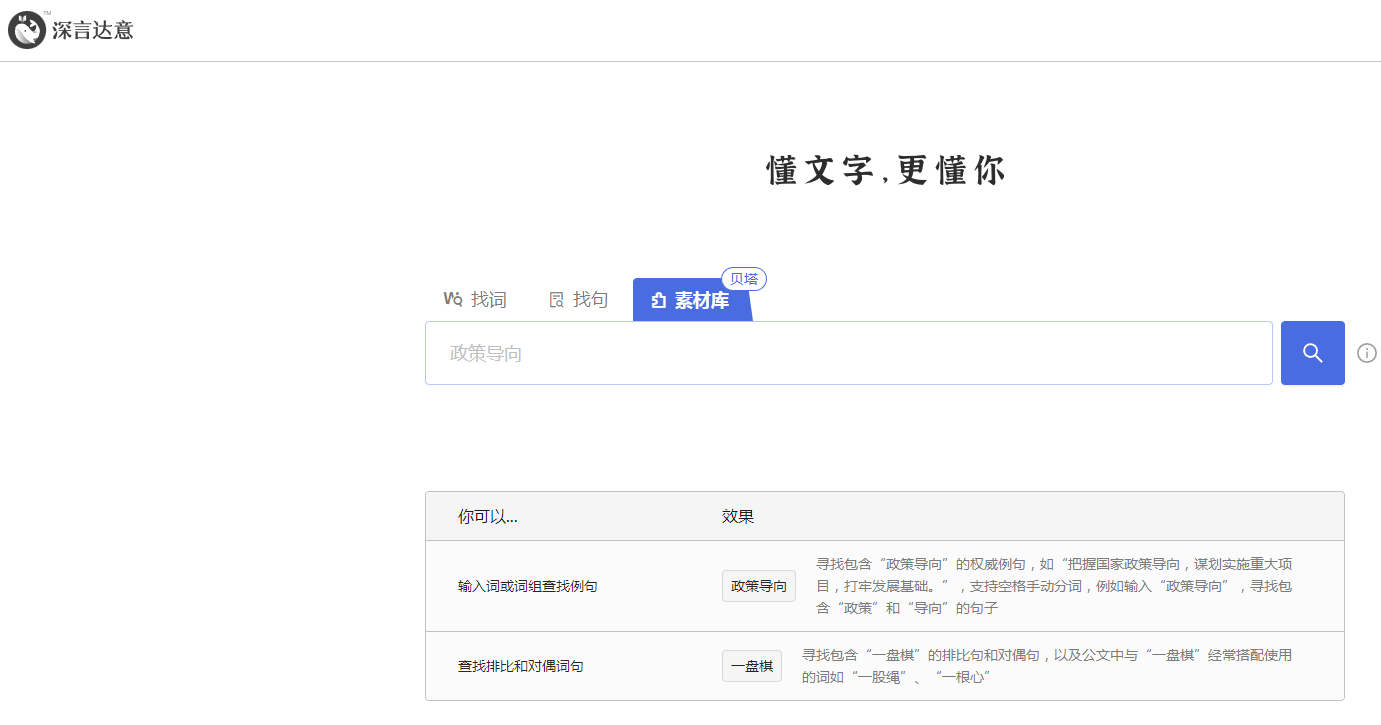
Task: Click the blue magnifier search button
Action: click(x=1312, y=353)
